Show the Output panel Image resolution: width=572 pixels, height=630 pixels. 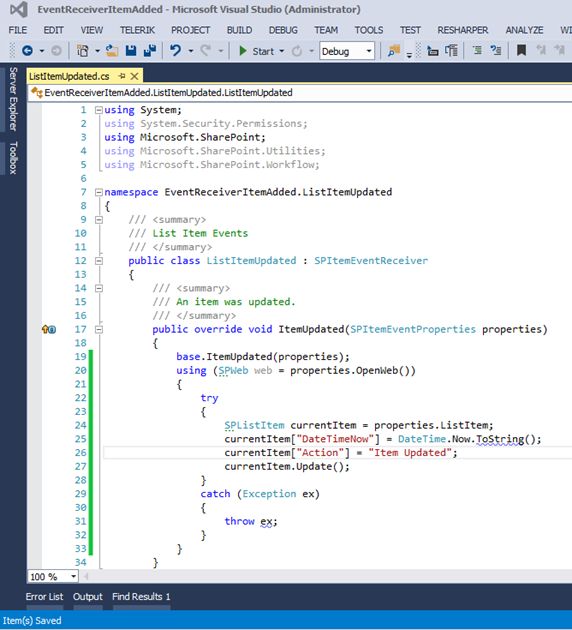tap(88, 597)
